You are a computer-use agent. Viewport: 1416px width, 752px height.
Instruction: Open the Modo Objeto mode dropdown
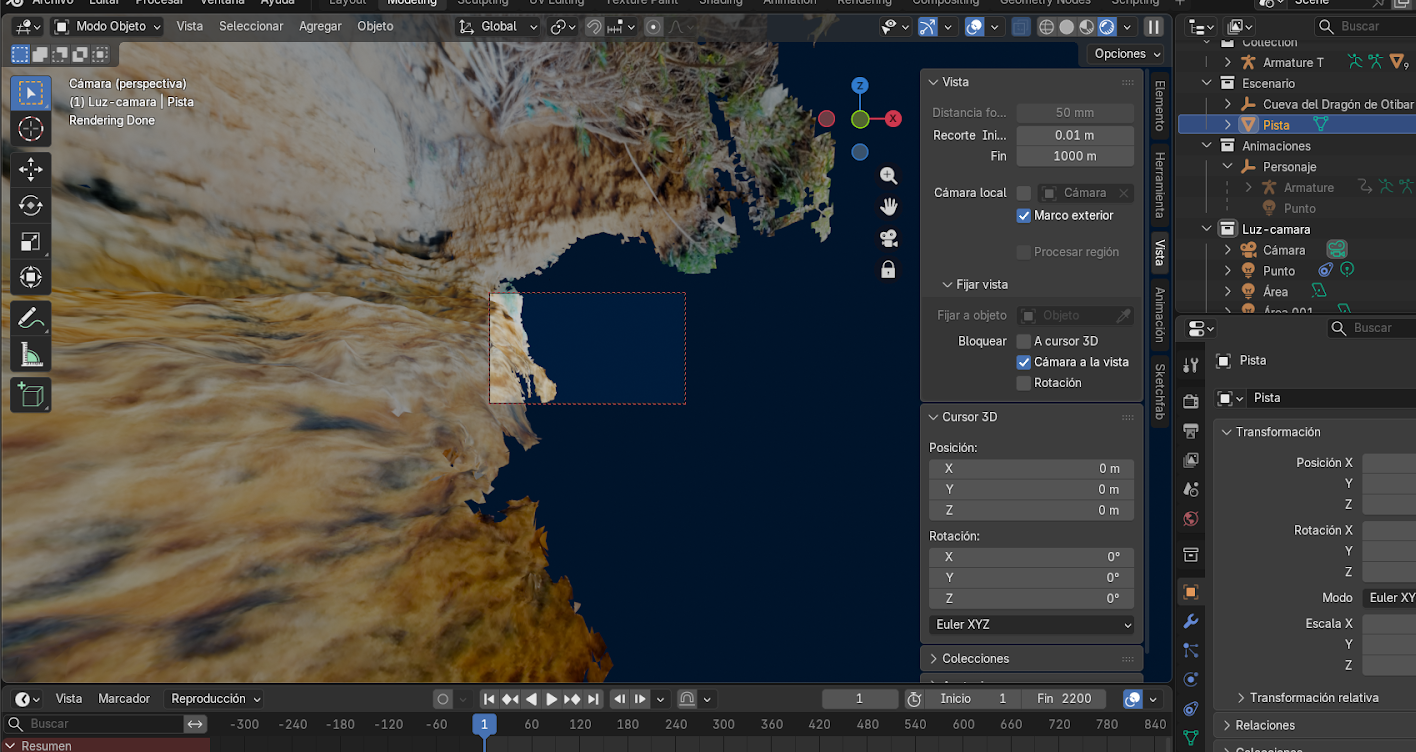(x=106, y=26)
